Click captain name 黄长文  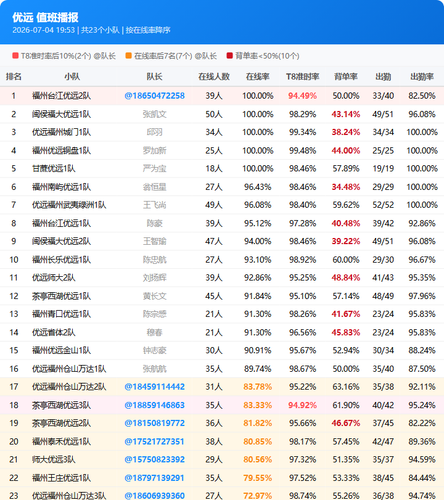tap(154, 296)
